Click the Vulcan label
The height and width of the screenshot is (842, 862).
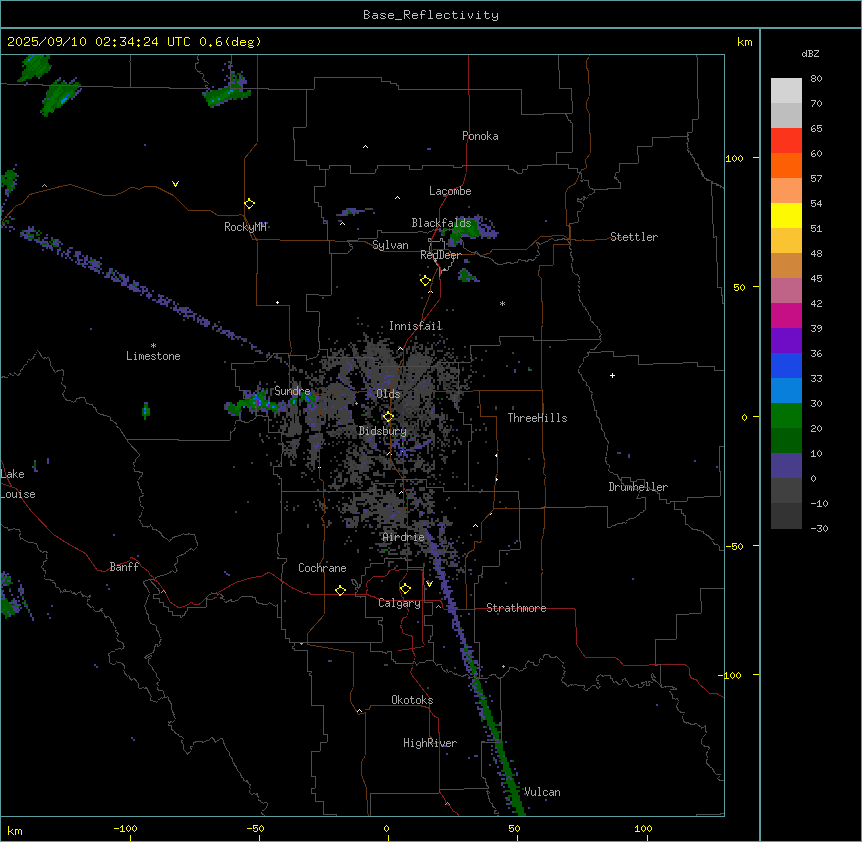coord(542,792)
